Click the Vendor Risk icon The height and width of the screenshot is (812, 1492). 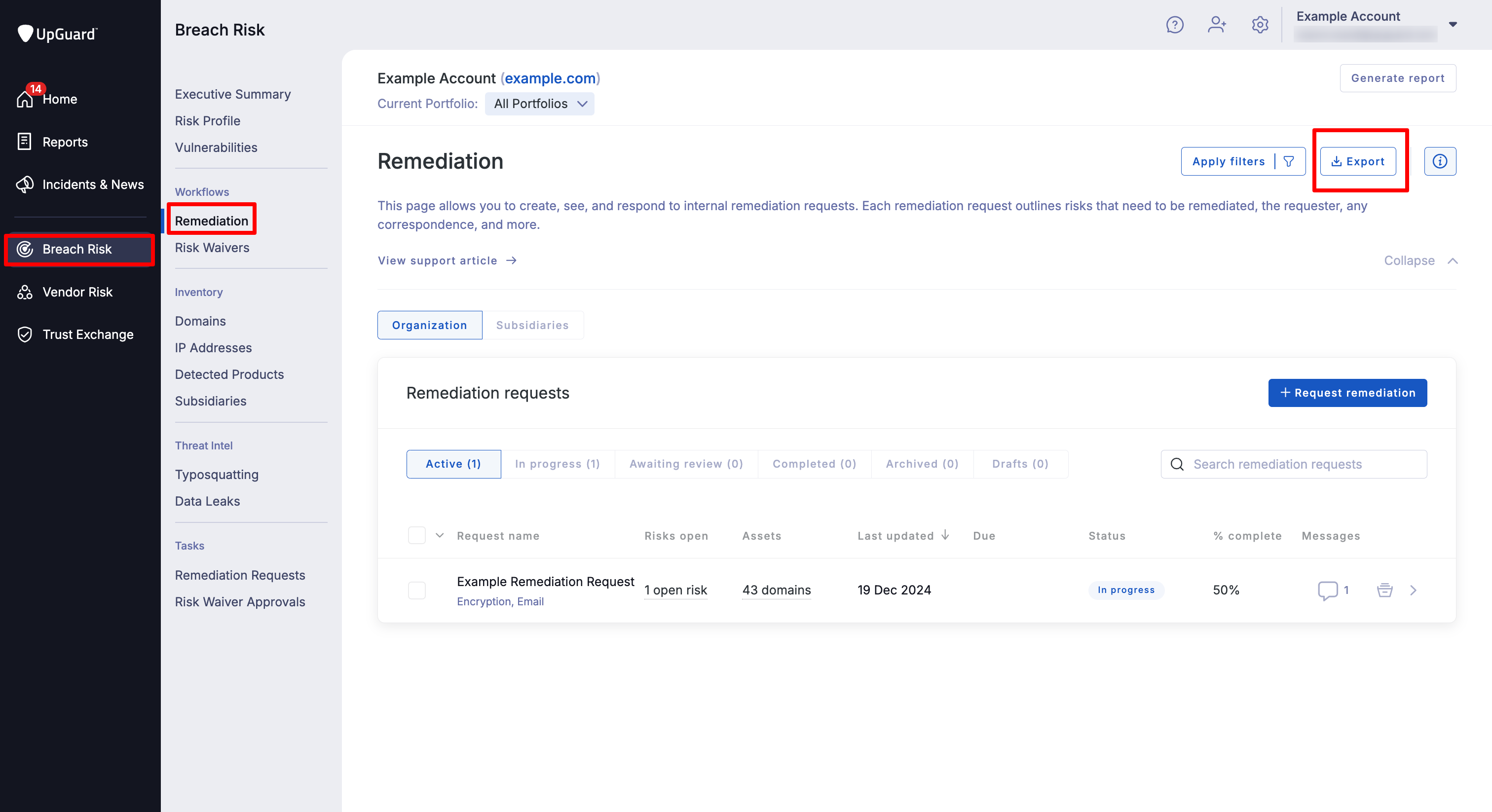pyautogui.click(x=24, y=292)
